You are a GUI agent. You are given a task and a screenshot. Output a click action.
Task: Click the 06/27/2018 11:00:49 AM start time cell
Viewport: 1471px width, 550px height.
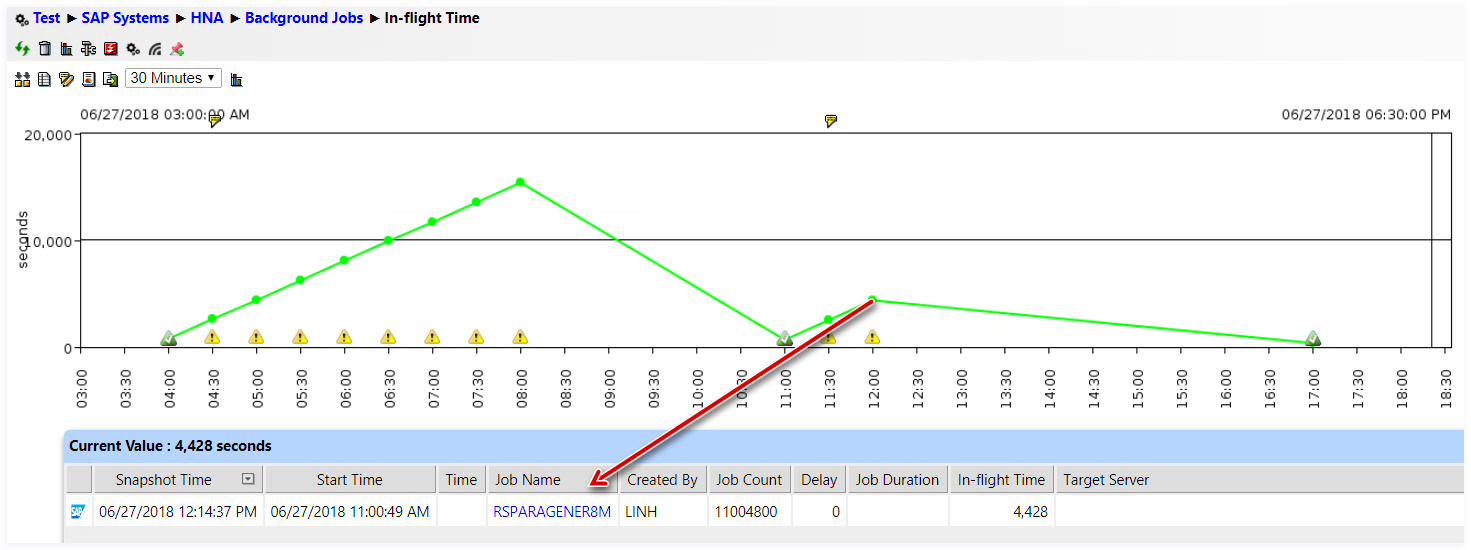(350, 512)
